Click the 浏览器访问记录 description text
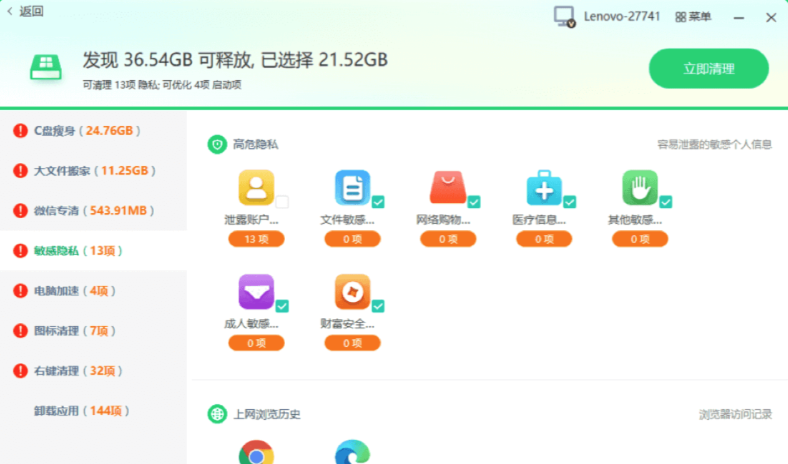This screenshot has height=464, width=788. [735, 414]
